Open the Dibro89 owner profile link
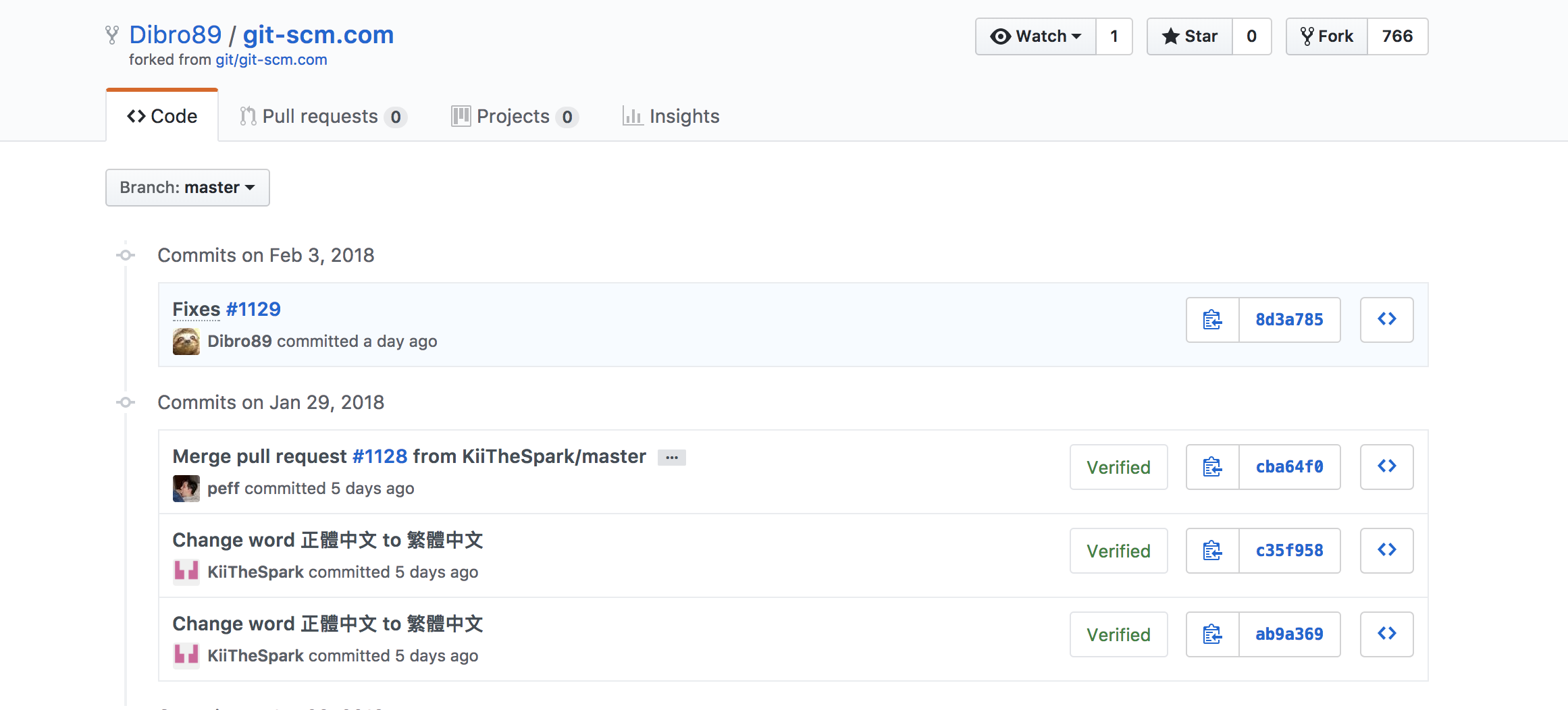 176,34
